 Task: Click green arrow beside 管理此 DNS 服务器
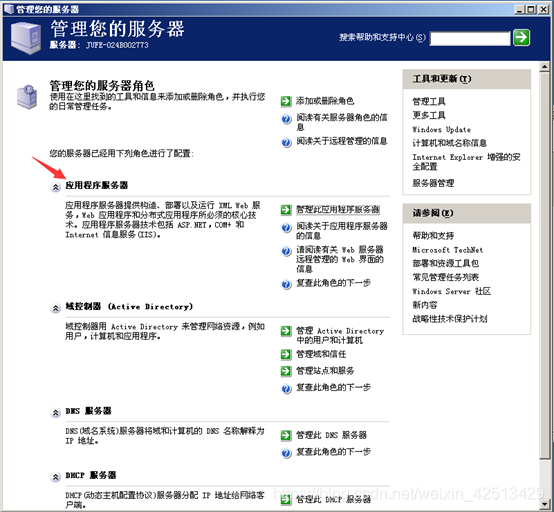(285, 435)
